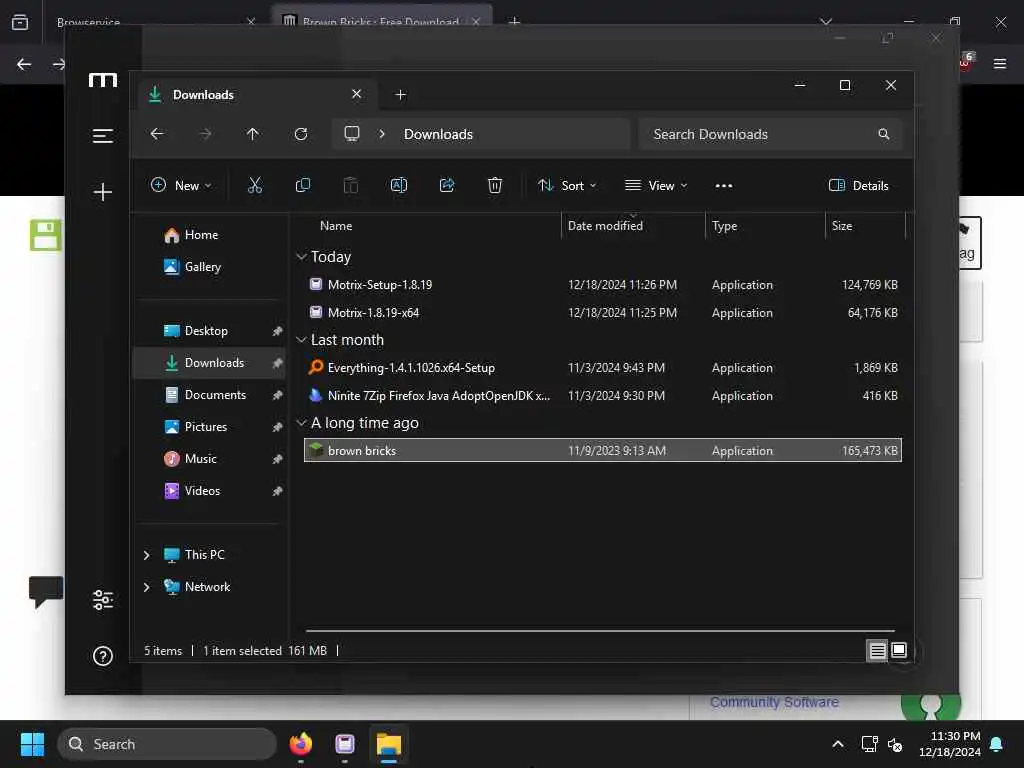Open the New dropdown

(181, 185)
